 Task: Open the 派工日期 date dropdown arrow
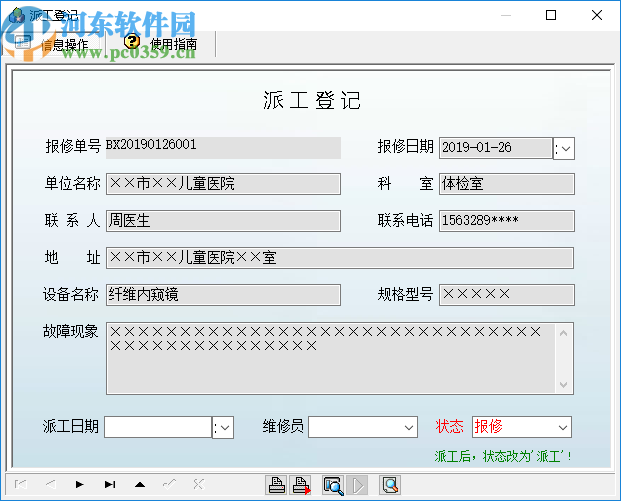coord(223,427)
